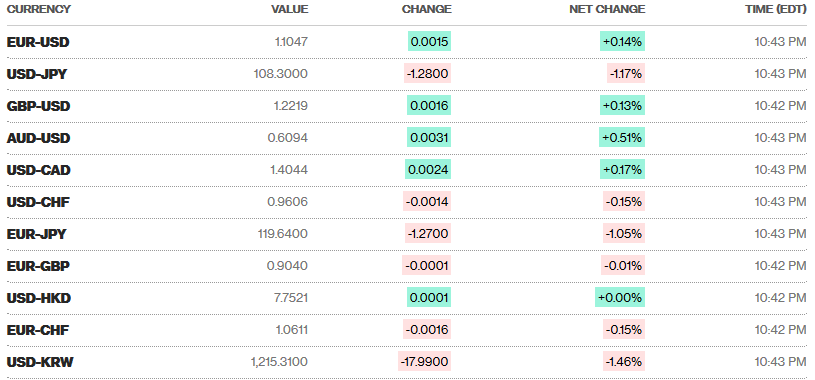
Task: Click the +0.13% net change cell
Action: [622, 106]
